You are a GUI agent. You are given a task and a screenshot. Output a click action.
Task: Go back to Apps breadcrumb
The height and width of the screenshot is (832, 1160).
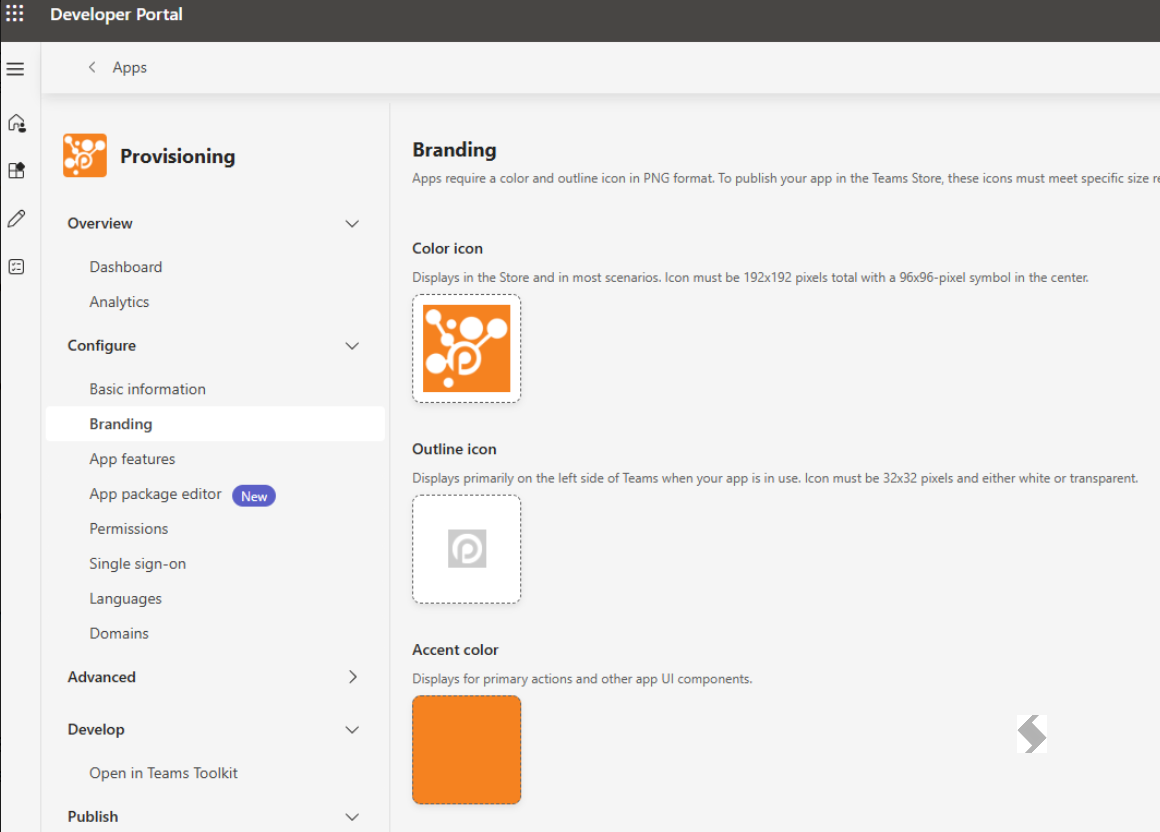tap(129, 67)
